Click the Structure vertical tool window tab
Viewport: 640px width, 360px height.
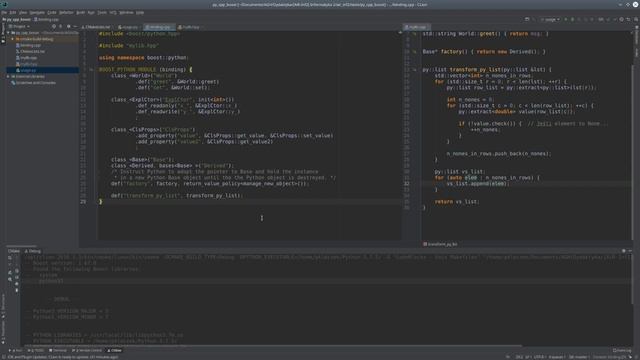click(3, 305)
